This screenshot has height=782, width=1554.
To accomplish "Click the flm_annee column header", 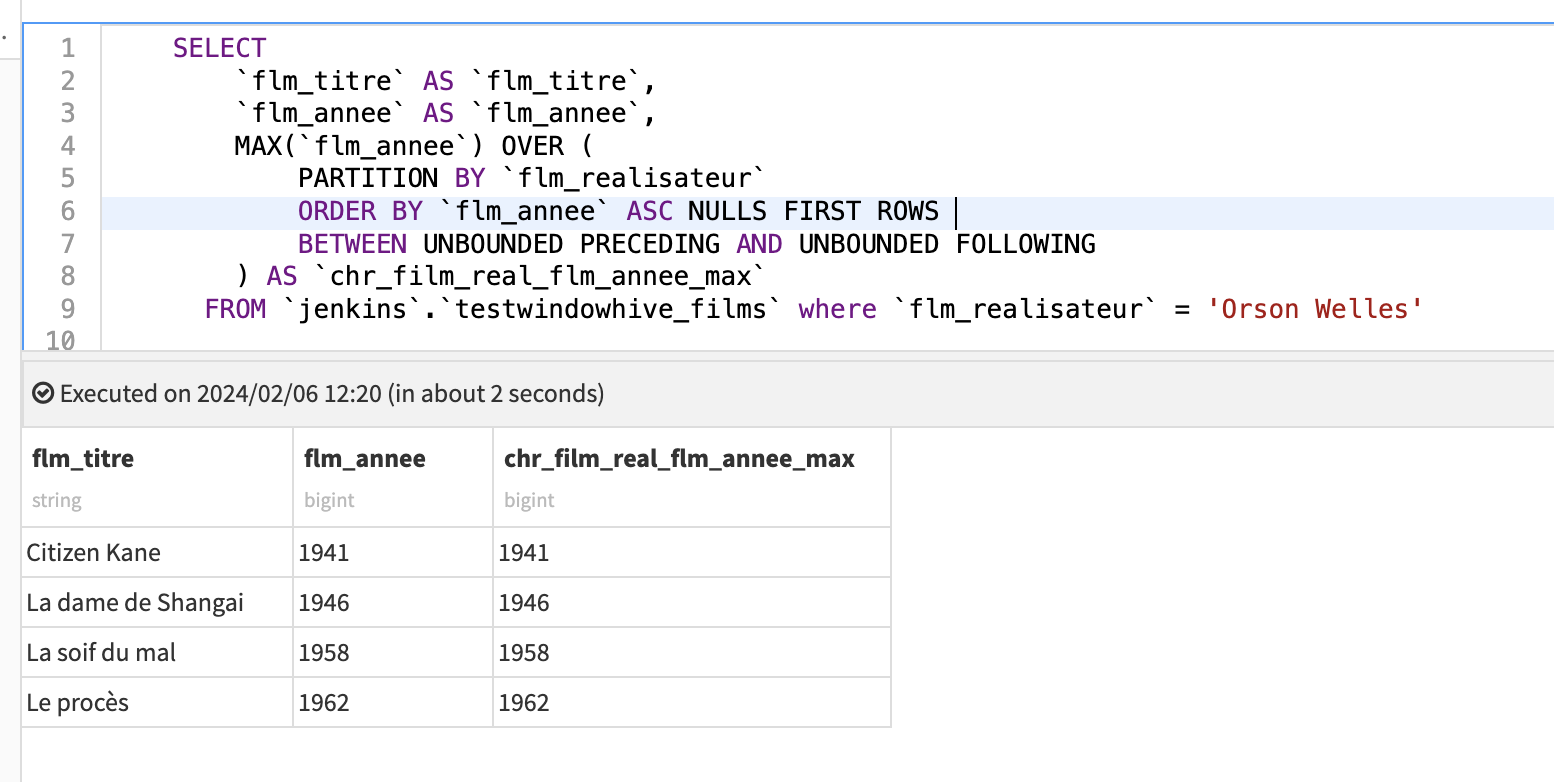I will pyautogui.click(x=365, y=459).
